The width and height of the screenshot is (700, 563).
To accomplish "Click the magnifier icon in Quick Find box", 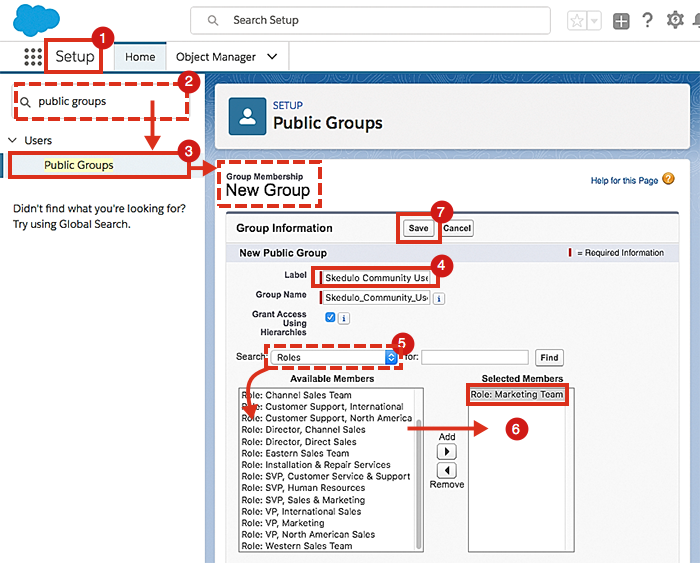I will coord(25,102).
